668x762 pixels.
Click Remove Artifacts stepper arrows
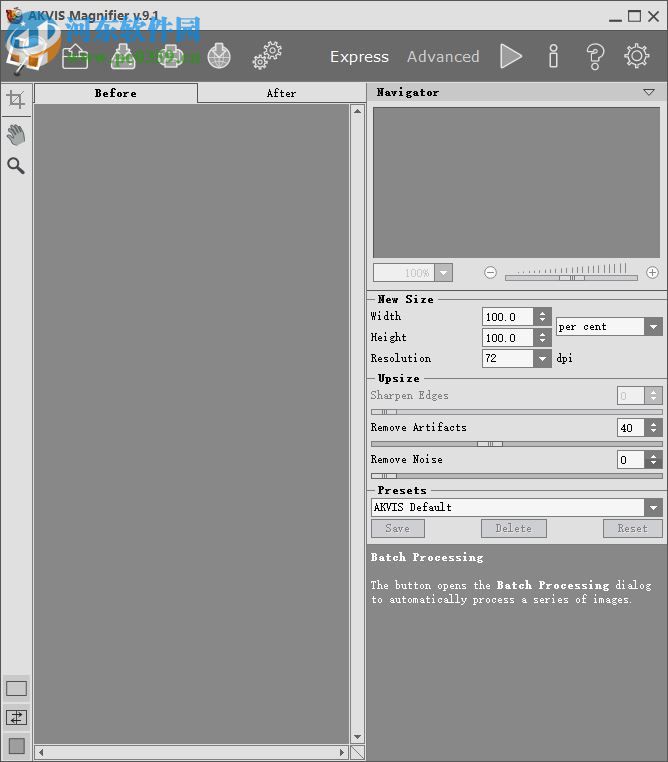coord(653,428)
